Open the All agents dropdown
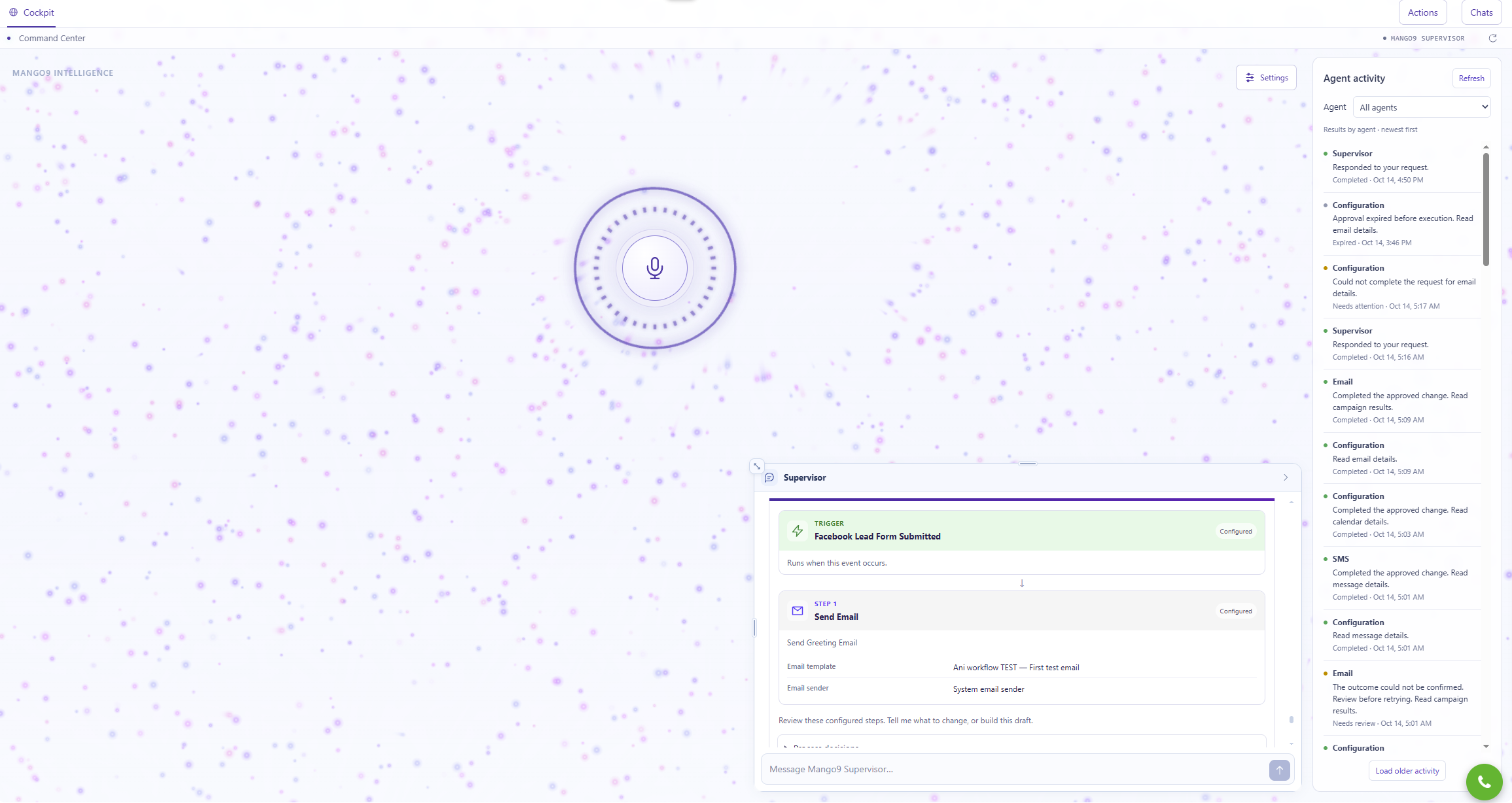Viewport: 1512px width, 803px height. (1422, 107)
